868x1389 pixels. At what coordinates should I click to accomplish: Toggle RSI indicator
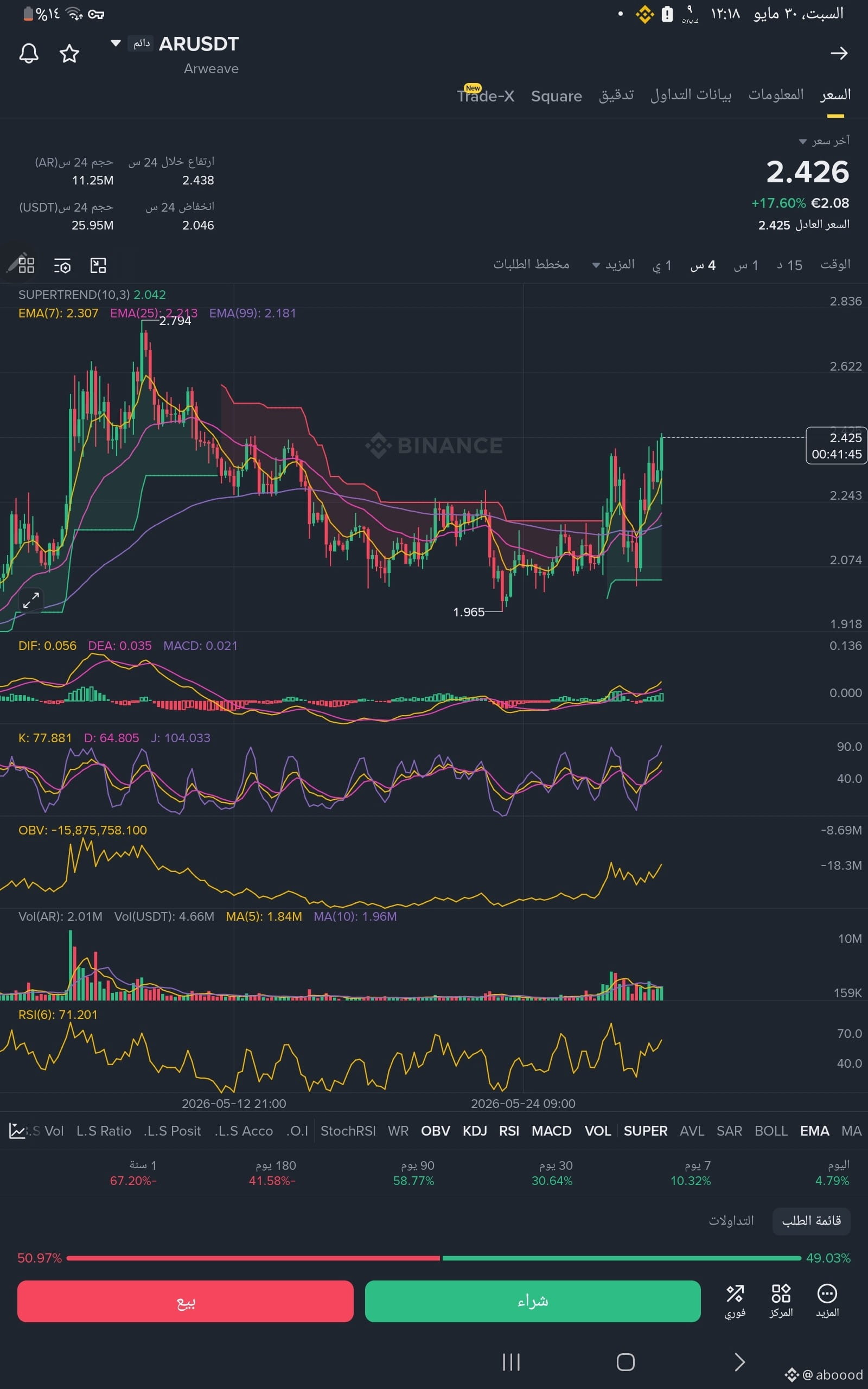pos(509,1131)
